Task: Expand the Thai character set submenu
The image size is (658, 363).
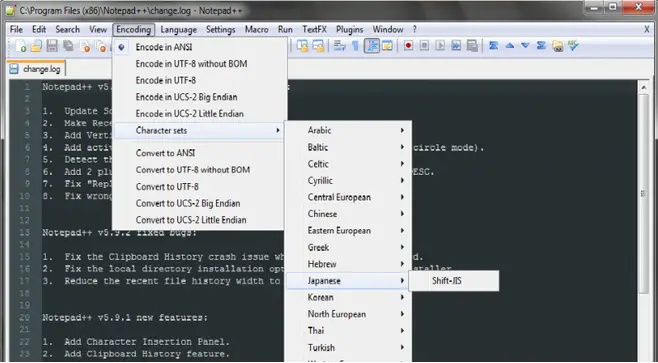Action: point(348,331)
